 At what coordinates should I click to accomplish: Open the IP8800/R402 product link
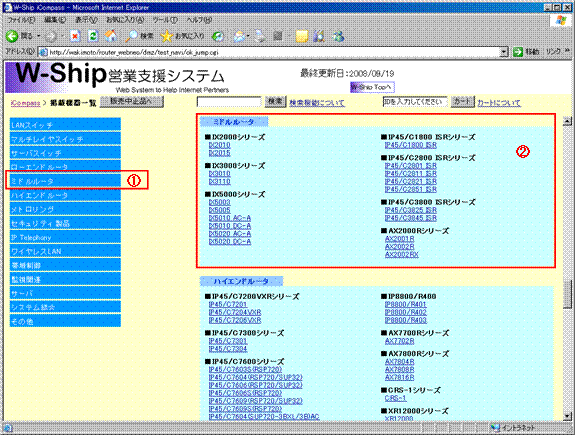click(x=406, y=312)
